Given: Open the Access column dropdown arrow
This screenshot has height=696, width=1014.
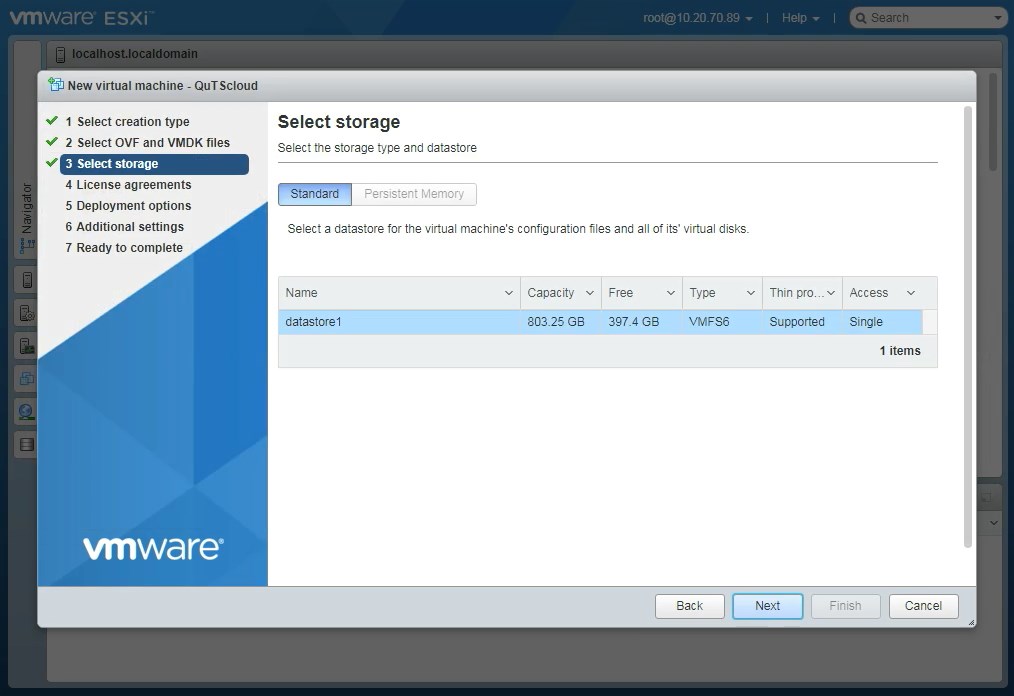Looking at the screenshot, I should tap(911, 293).
